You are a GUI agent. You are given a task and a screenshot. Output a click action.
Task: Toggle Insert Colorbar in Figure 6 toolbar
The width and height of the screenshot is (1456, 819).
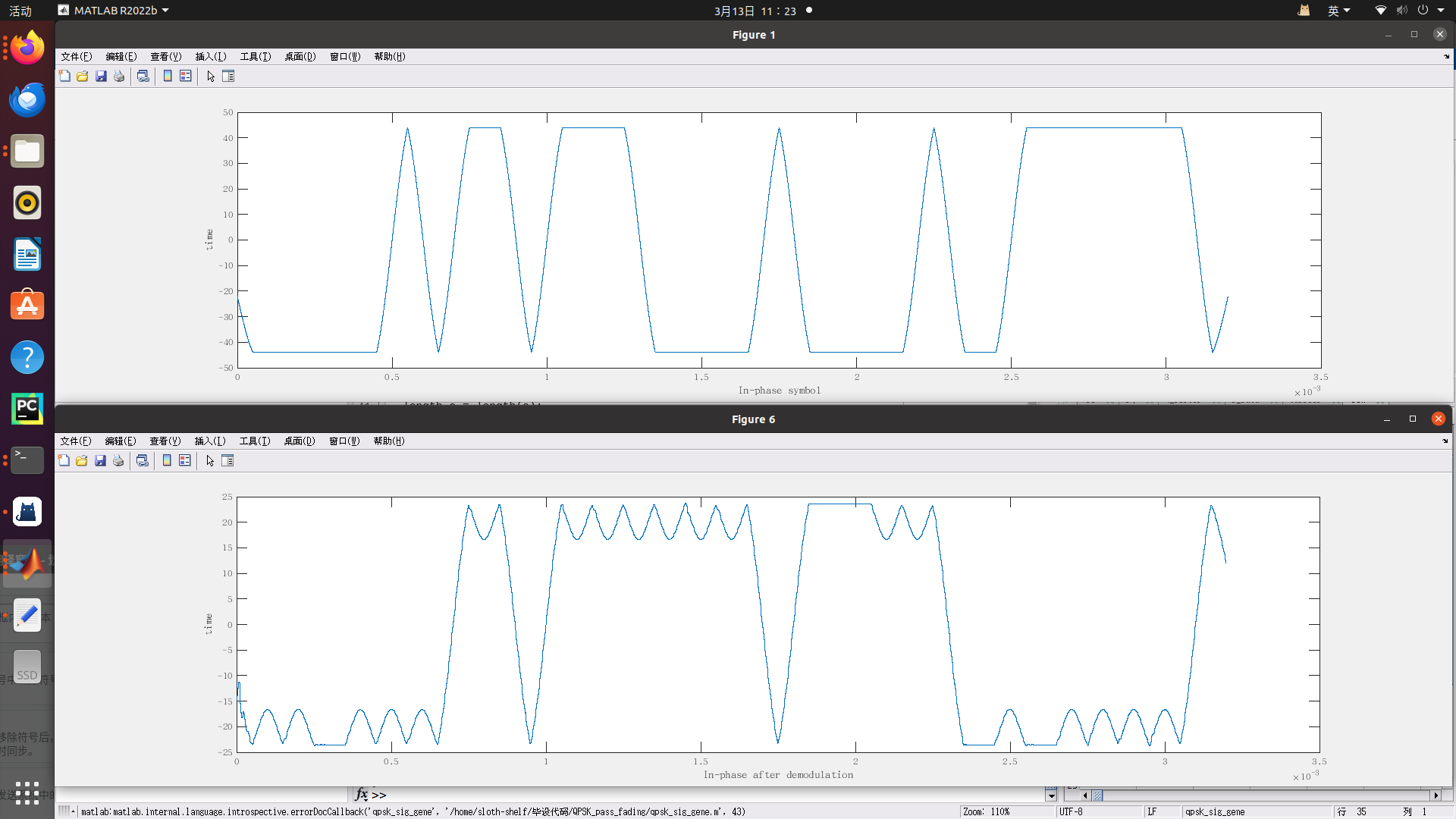tap(167, 460)
